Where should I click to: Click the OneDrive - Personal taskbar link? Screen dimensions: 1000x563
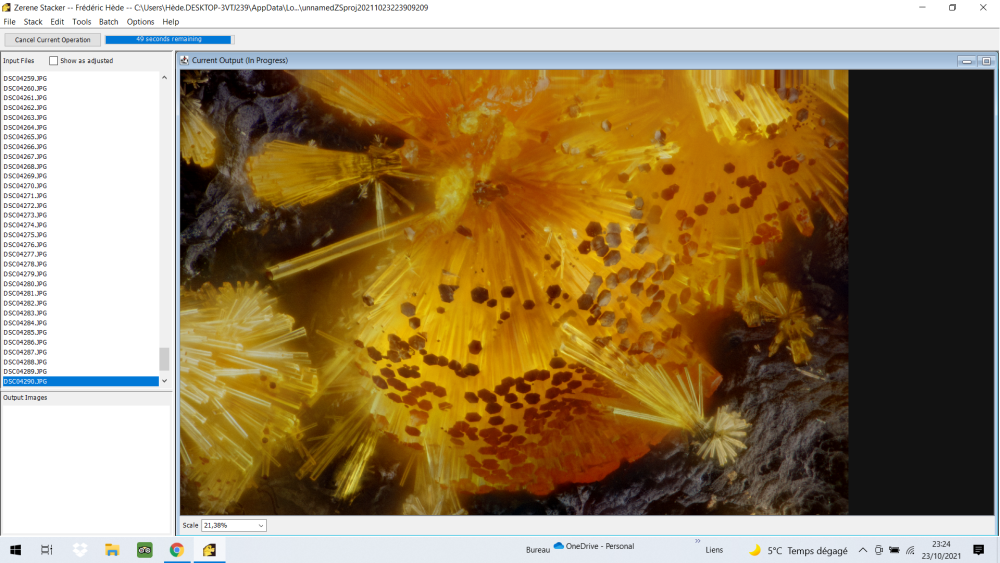pos(594,547)
